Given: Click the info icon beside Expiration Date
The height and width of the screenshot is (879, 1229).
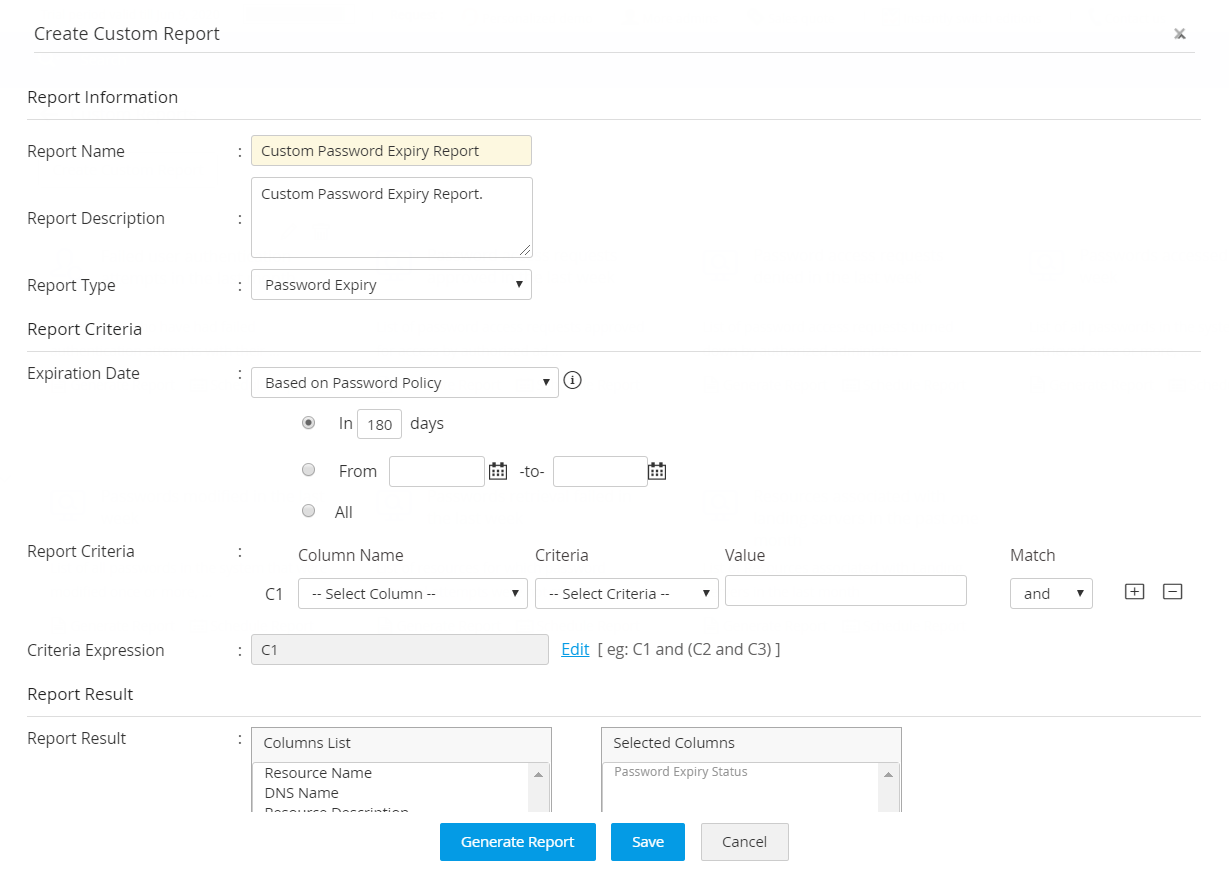Looking at the screenshot, I should click(573, 381).
